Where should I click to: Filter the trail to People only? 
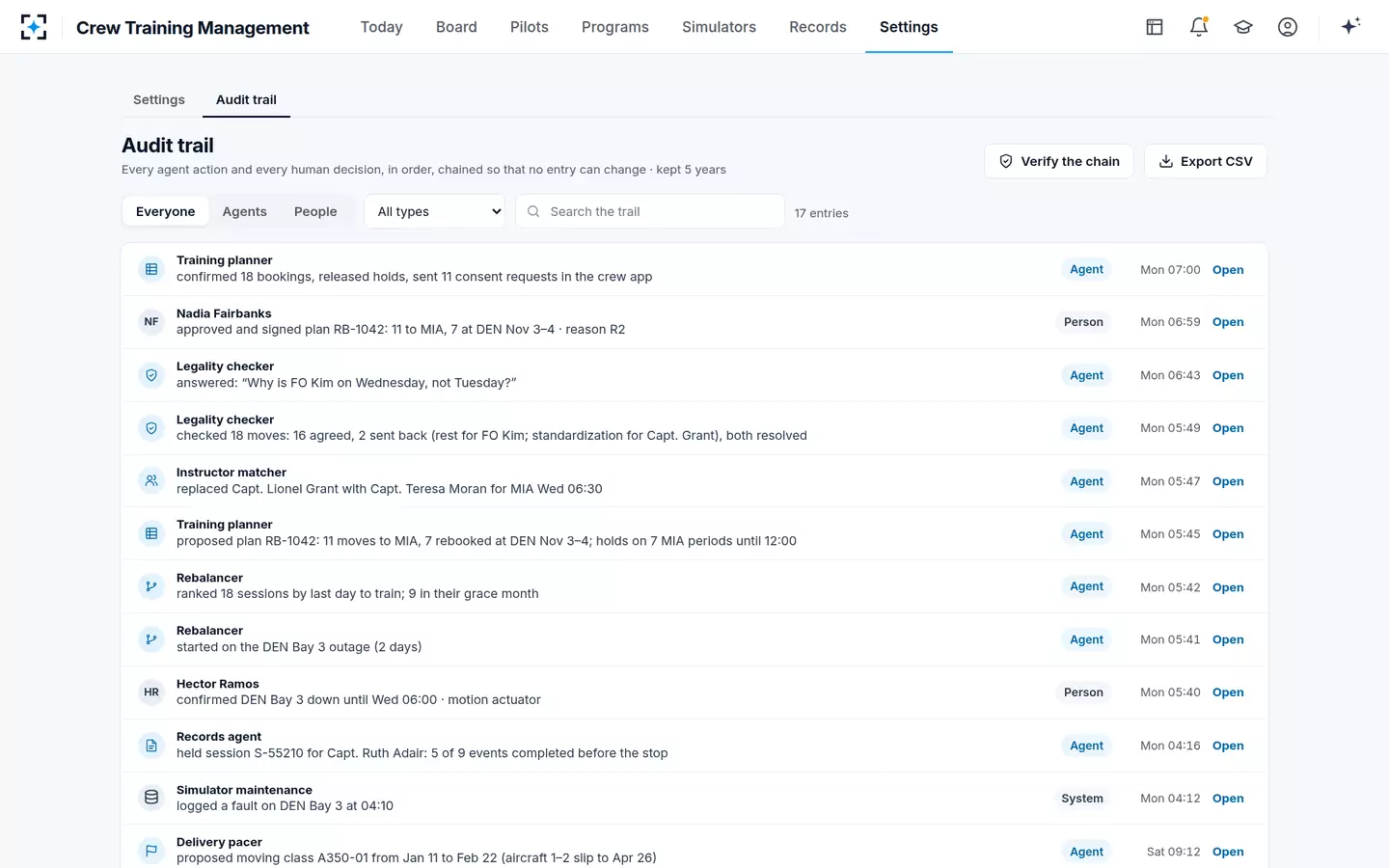pos(315,211)
